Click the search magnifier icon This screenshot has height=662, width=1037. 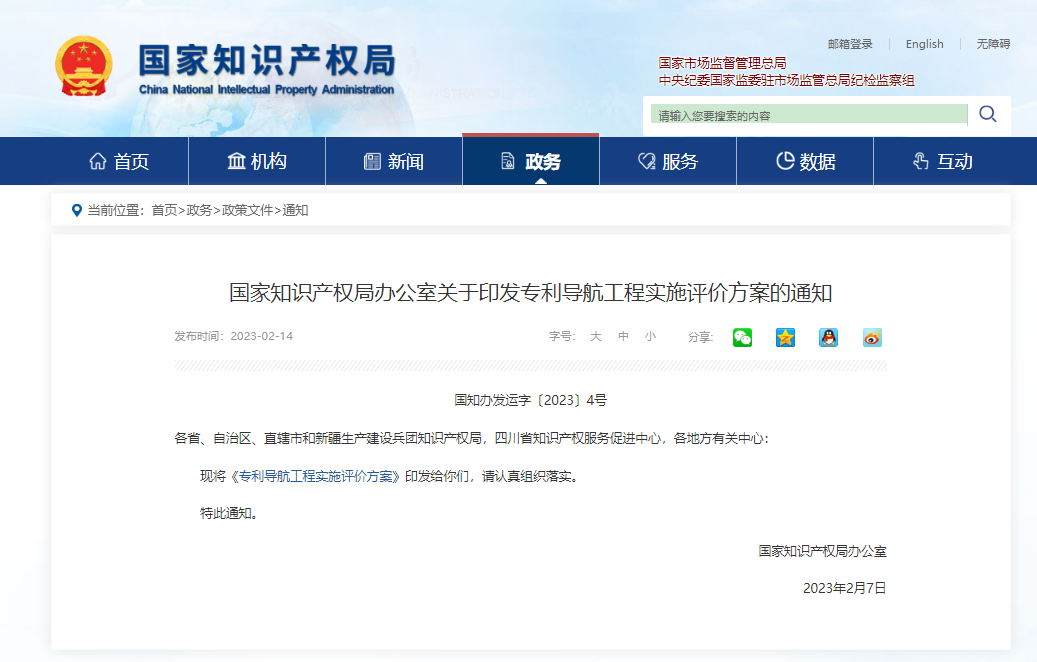click(x=988, y=114)
